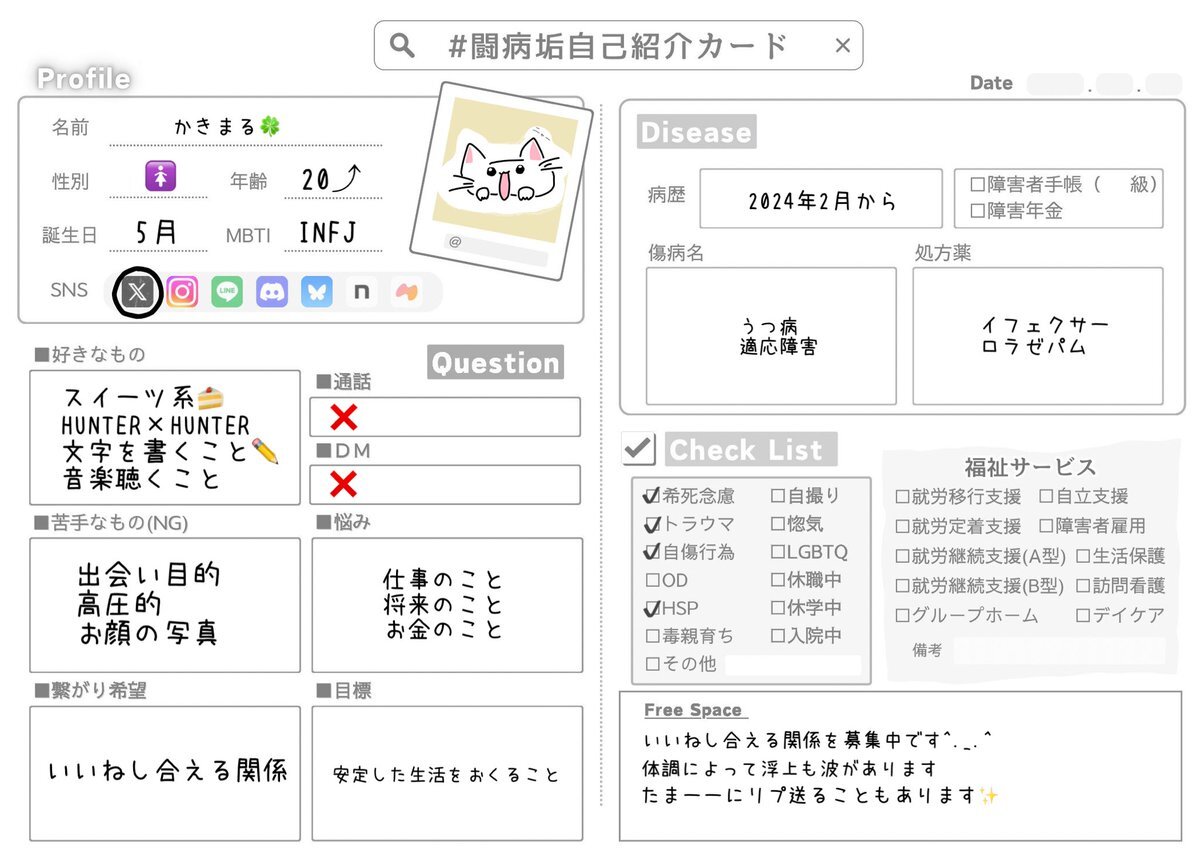Click the 目標 box 安定した生活をおくること
1200x857 pixels.
447,773
